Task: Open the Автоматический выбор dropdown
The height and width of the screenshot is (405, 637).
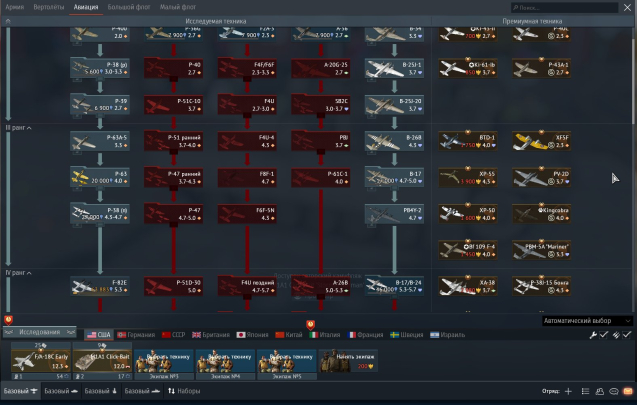Action: pos(587,321)
